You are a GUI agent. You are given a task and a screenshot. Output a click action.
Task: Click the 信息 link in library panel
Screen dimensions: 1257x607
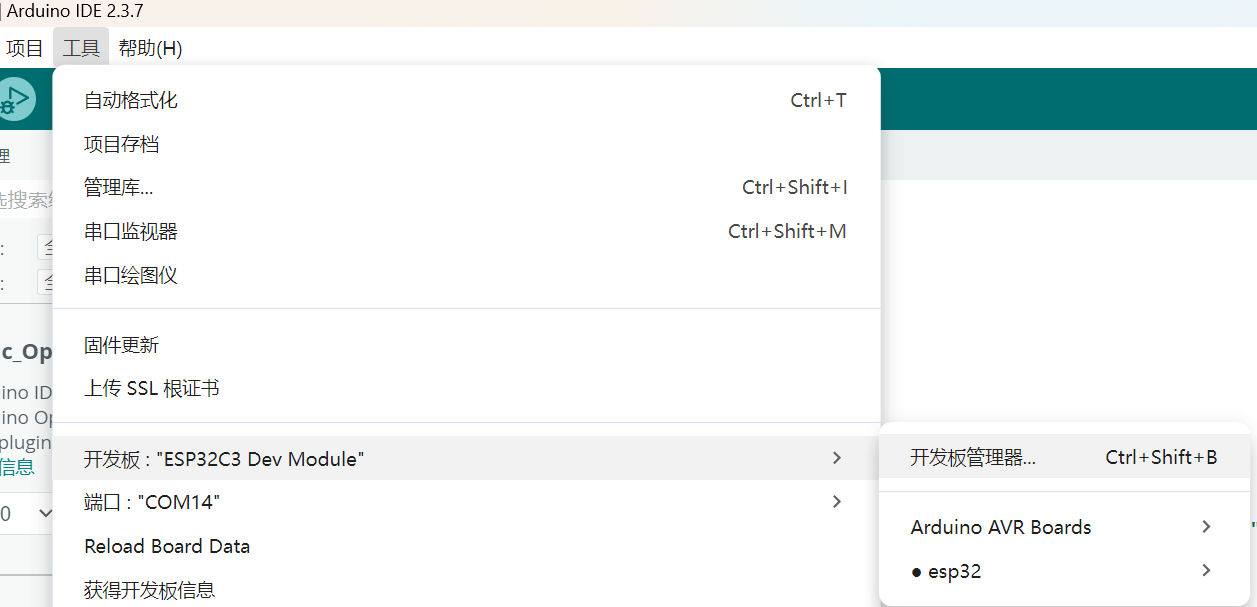click(x=17, y=466)
